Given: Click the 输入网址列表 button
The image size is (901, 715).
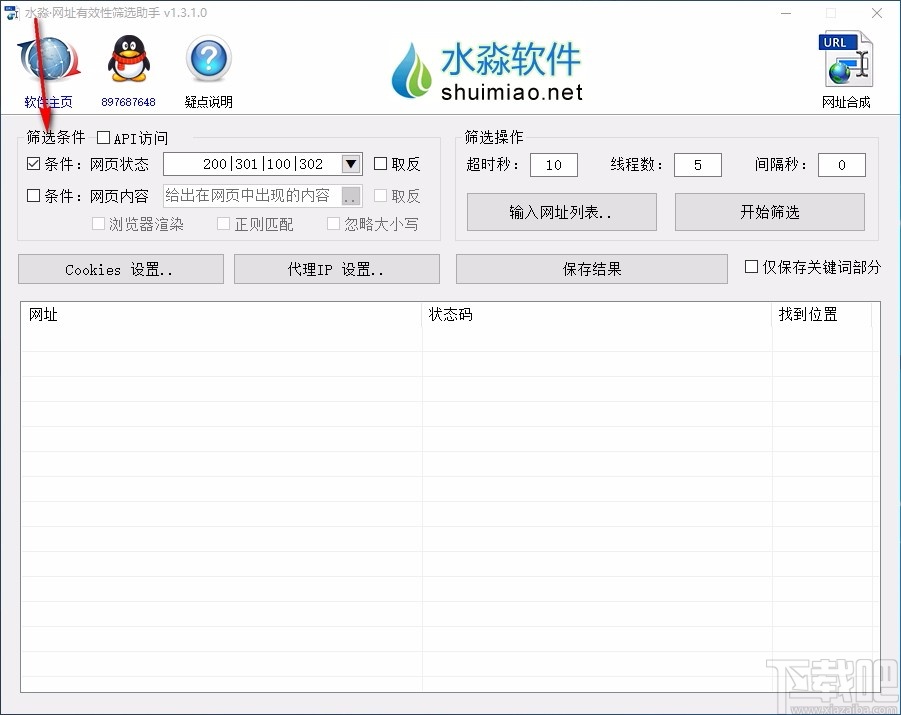Looking at the screenshot, I should (x=561, y=212).
